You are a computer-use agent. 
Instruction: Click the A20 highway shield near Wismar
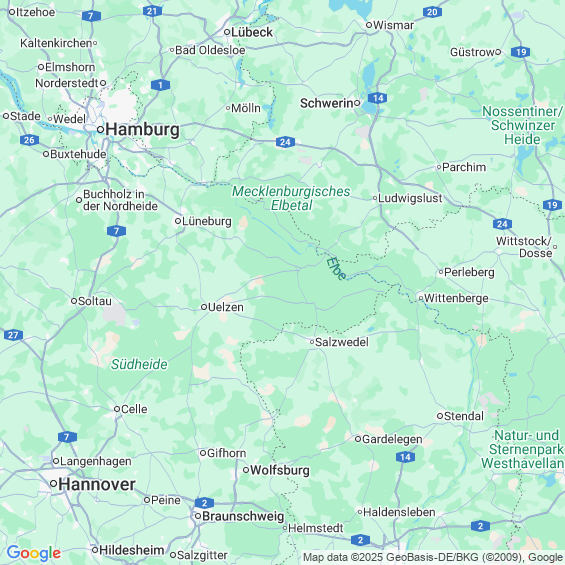[x=432, y=12]
